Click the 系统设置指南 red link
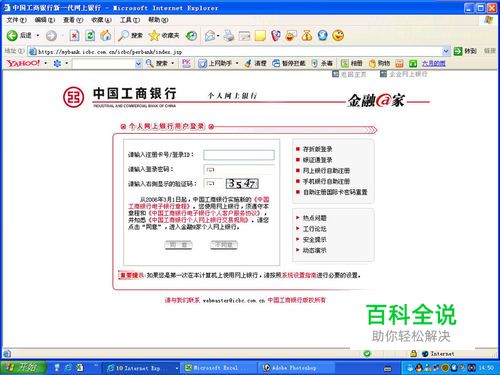 click(299, 275)
